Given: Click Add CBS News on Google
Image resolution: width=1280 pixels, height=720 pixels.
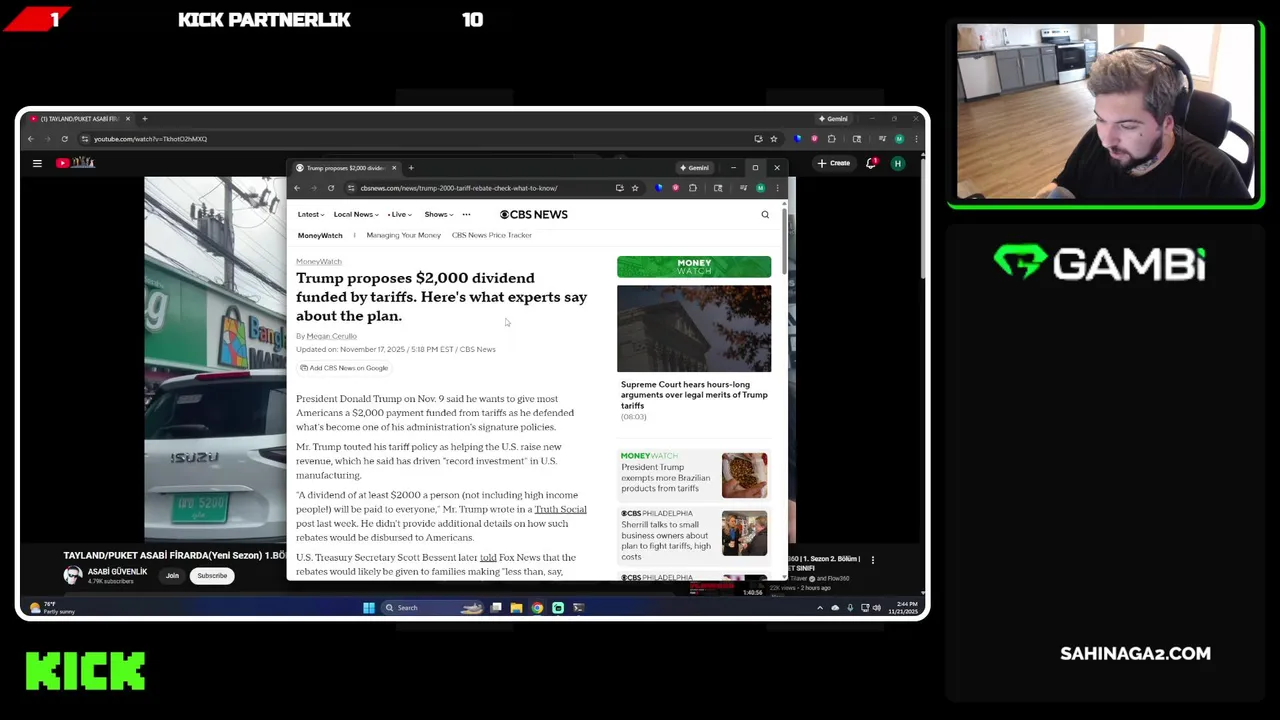Looking at the screenshot, I should (344, 368).
